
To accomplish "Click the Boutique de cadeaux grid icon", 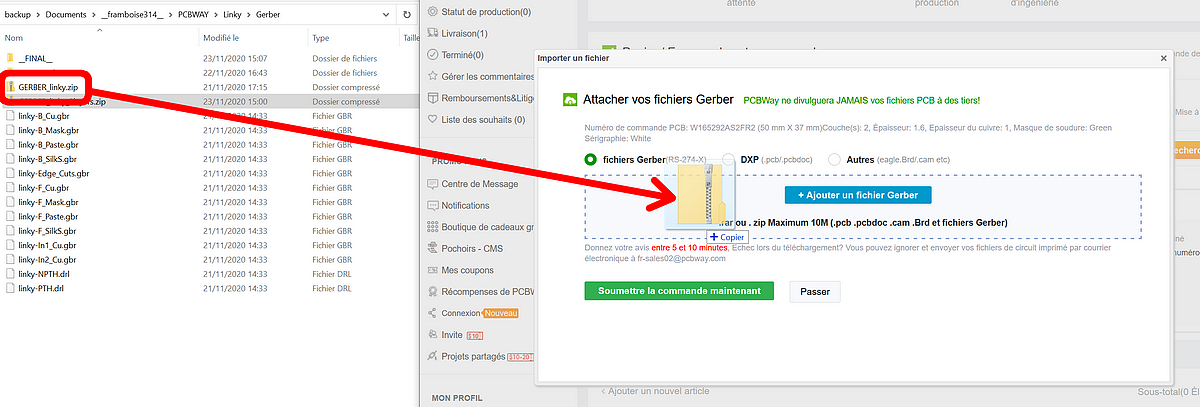I will (432, 227).
